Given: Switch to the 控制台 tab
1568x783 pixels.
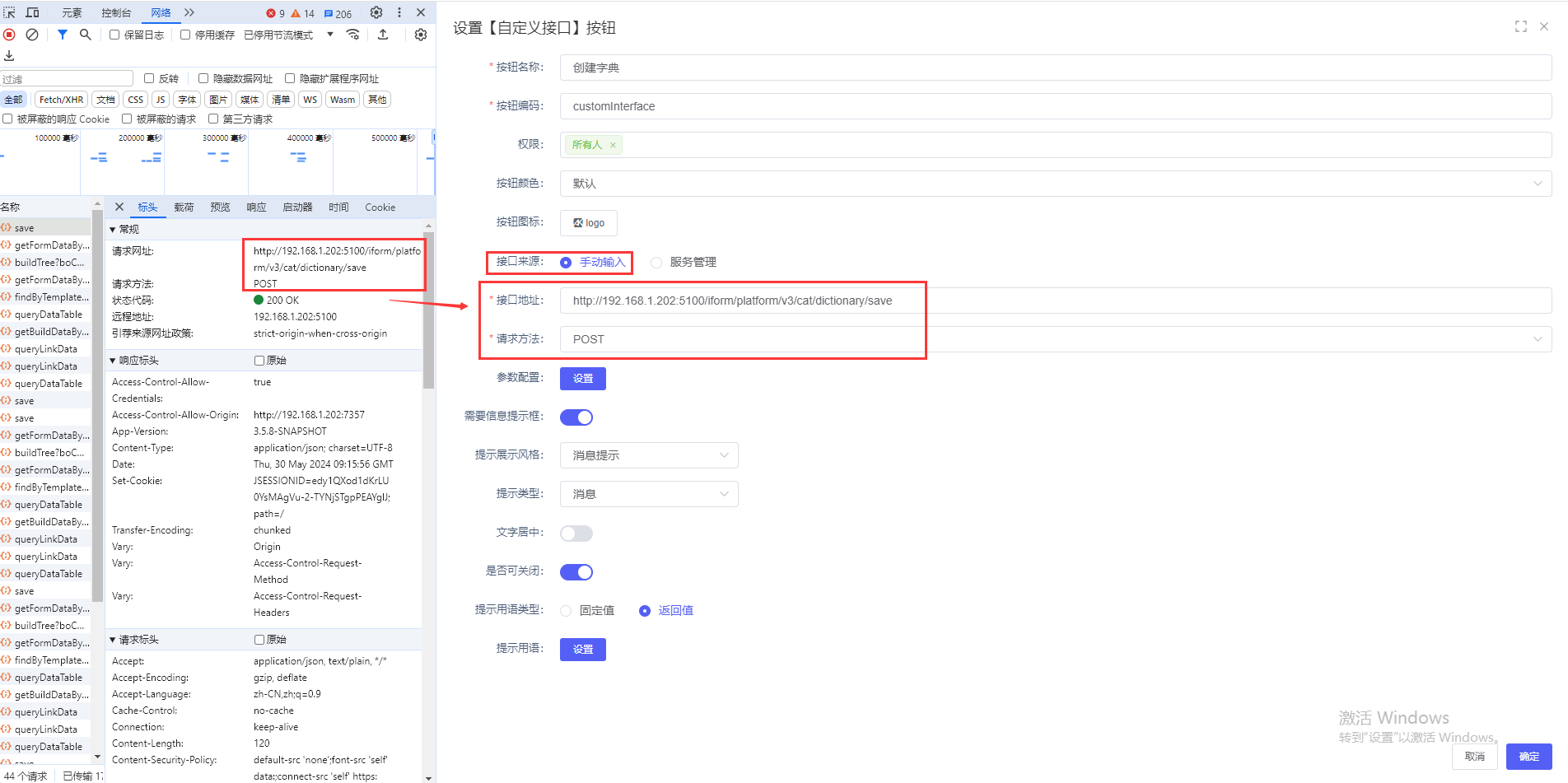Looking at the screenshot, I should click(x=116, y=12).
